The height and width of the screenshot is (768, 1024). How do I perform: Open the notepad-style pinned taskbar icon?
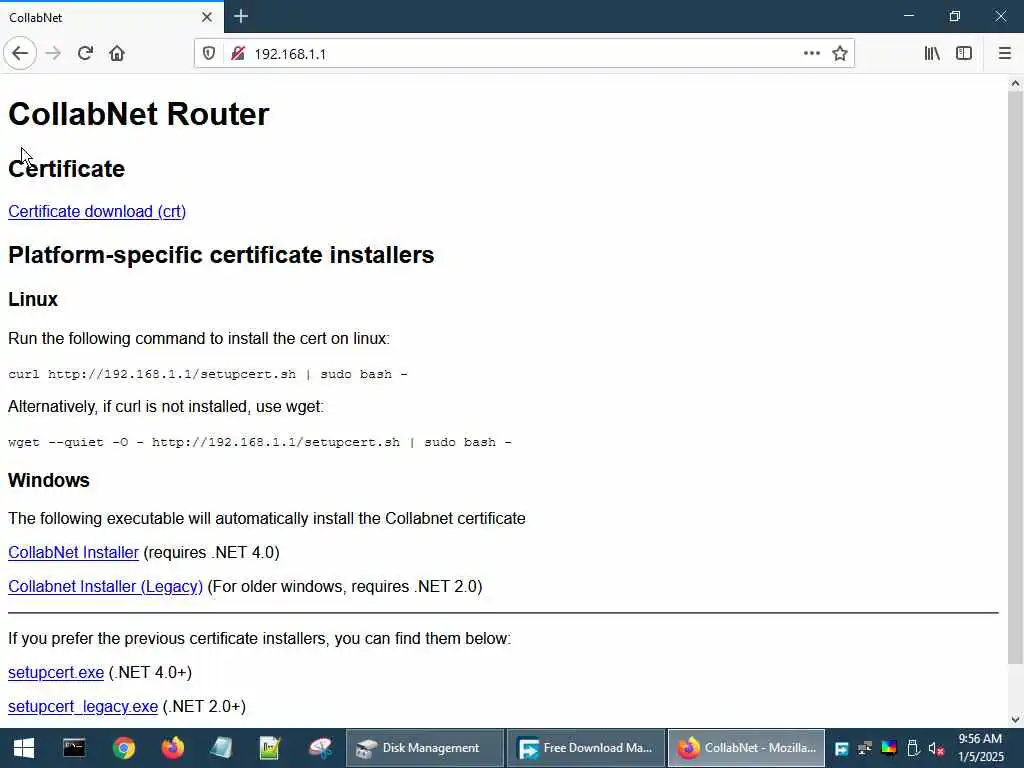point(221,748)
